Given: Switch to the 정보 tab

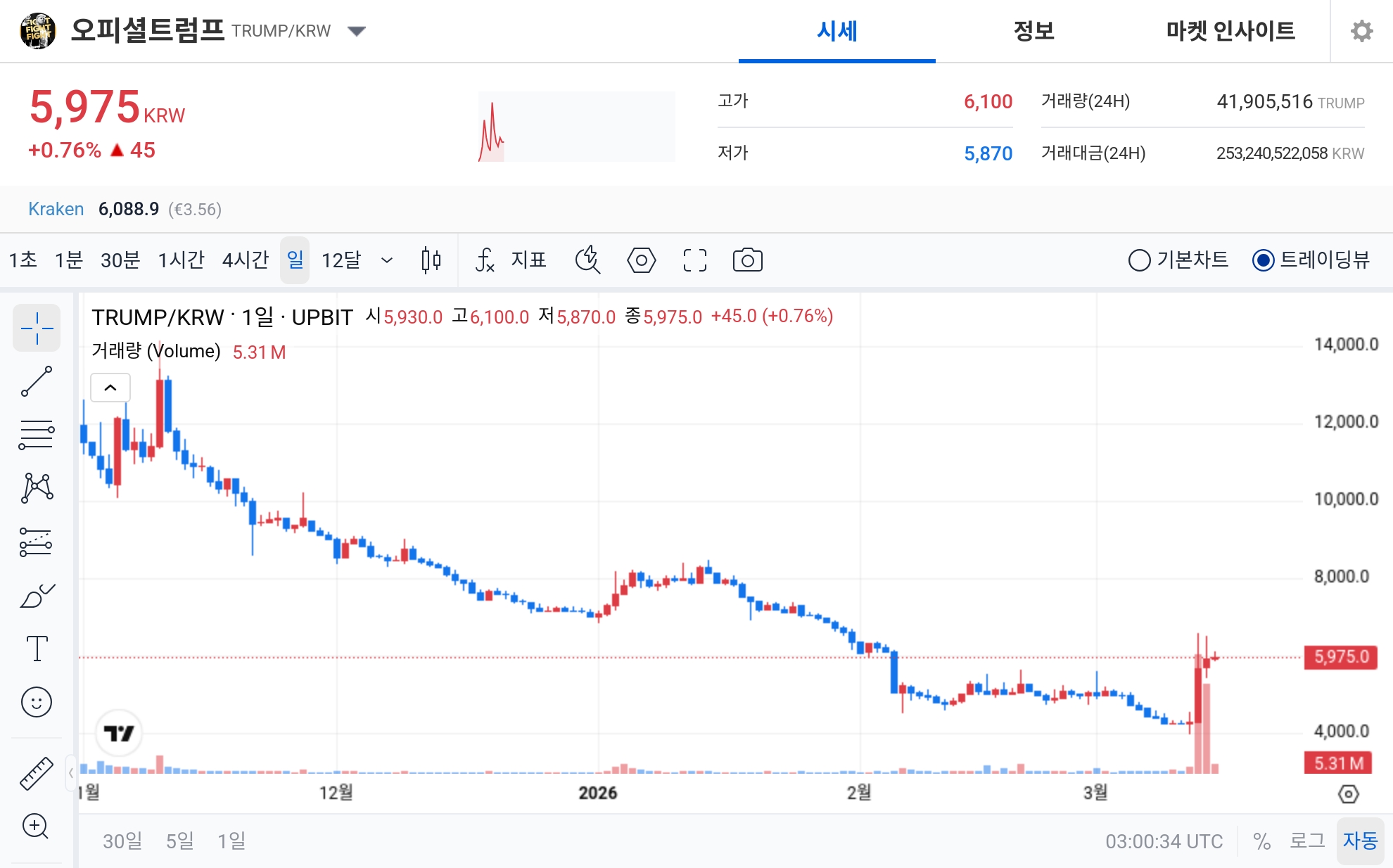Looking at the screenshot, I should click(x=1032, y=31).
